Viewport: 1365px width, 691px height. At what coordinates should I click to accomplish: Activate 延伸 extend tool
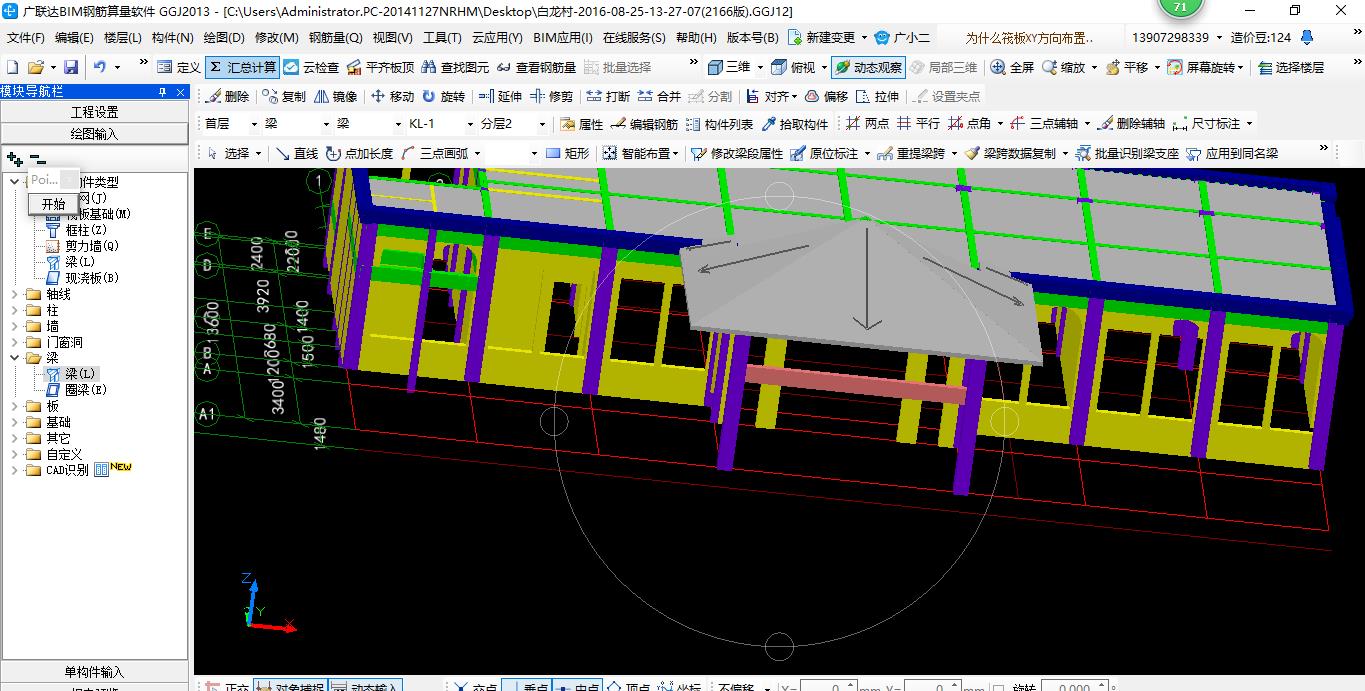[500, 96]
